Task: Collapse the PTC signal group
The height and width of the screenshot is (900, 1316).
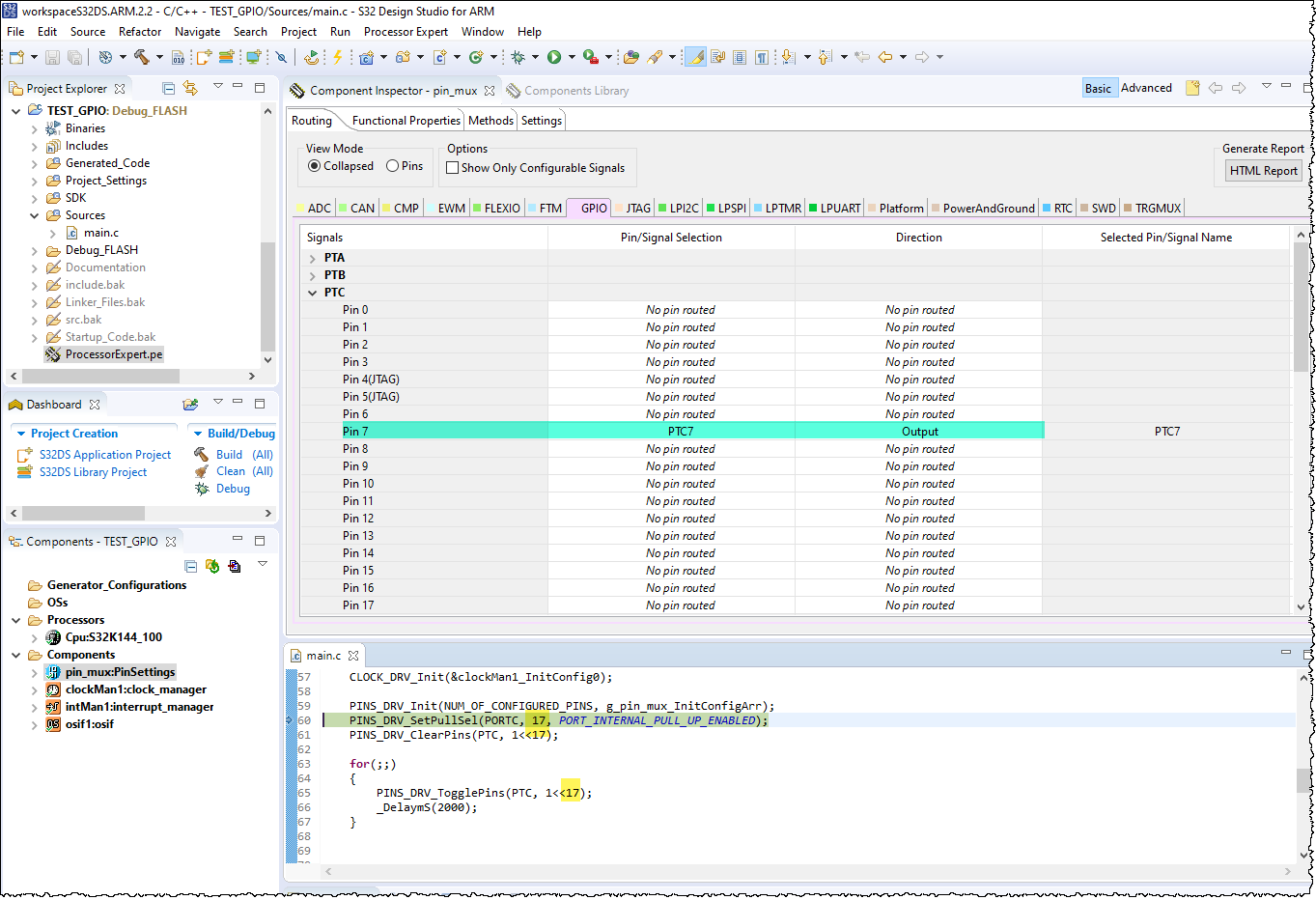Action: click(313, 293)
